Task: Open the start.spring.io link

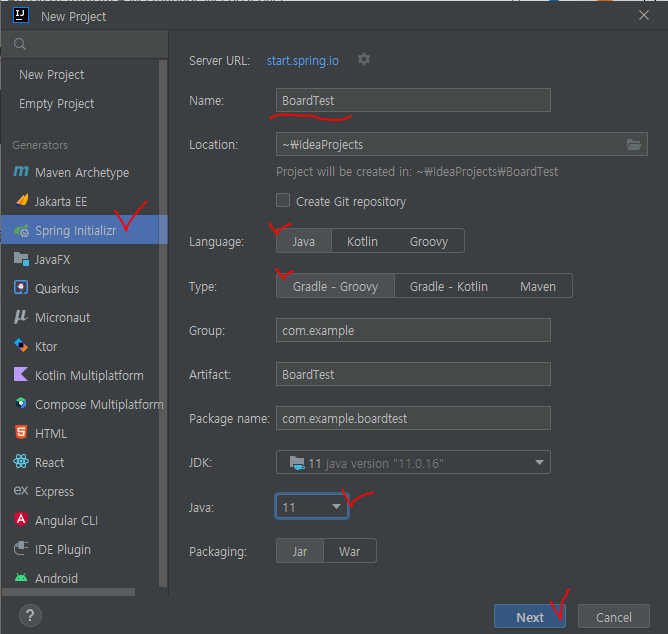Action: coord(302,61)
